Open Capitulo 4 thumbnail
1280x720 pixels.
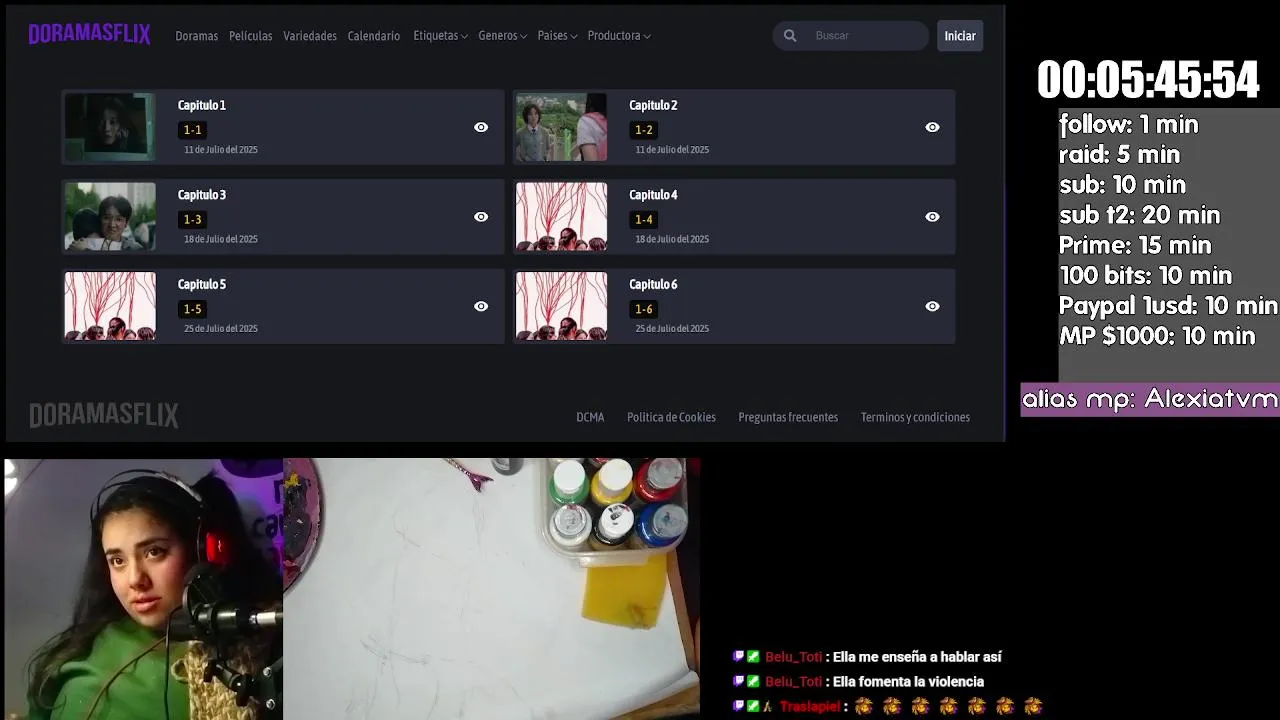tap(561, 216)
